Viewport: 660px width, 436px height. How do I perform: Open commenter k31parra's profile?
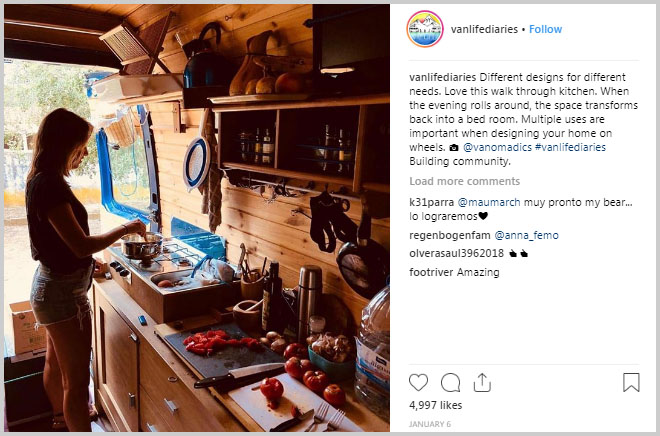[x=431, y=202]
